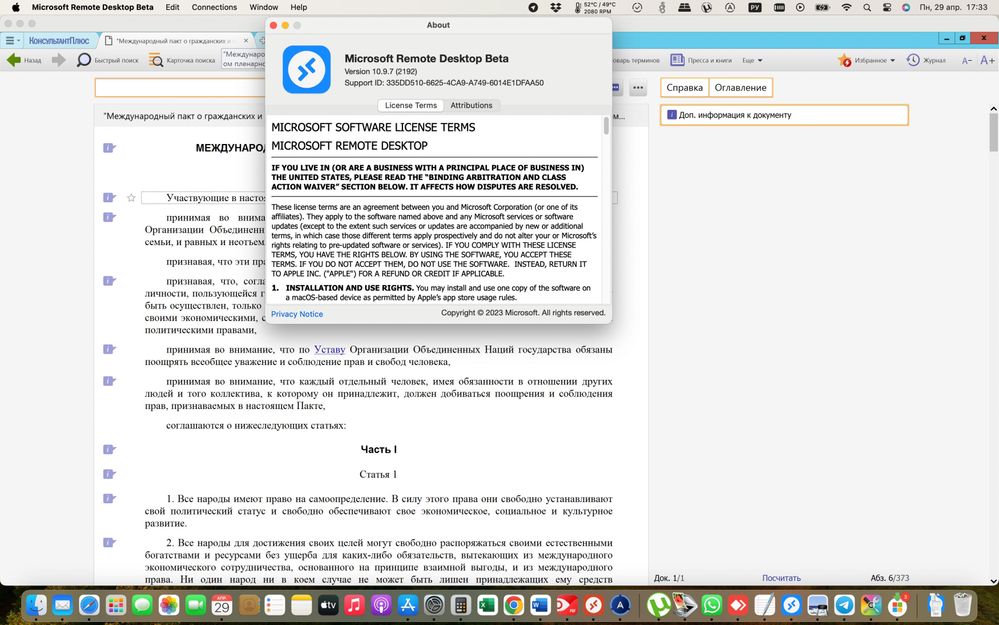Open Карточка поиска search card

coord(182,60)
